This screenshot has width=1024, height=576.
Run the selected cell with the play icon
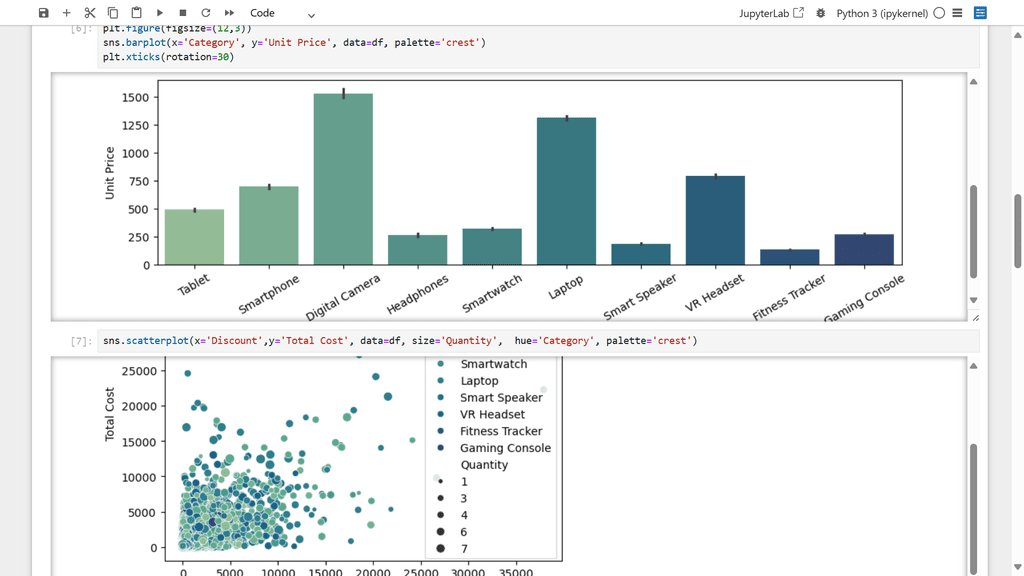coord(160,13)
